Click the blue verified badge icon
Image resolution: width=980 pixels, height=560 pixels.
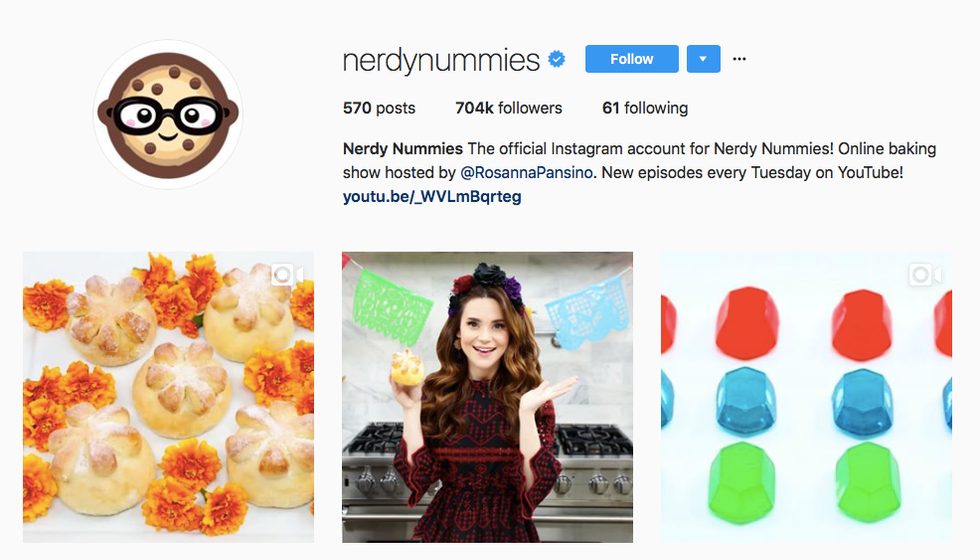tap(556, 59)
